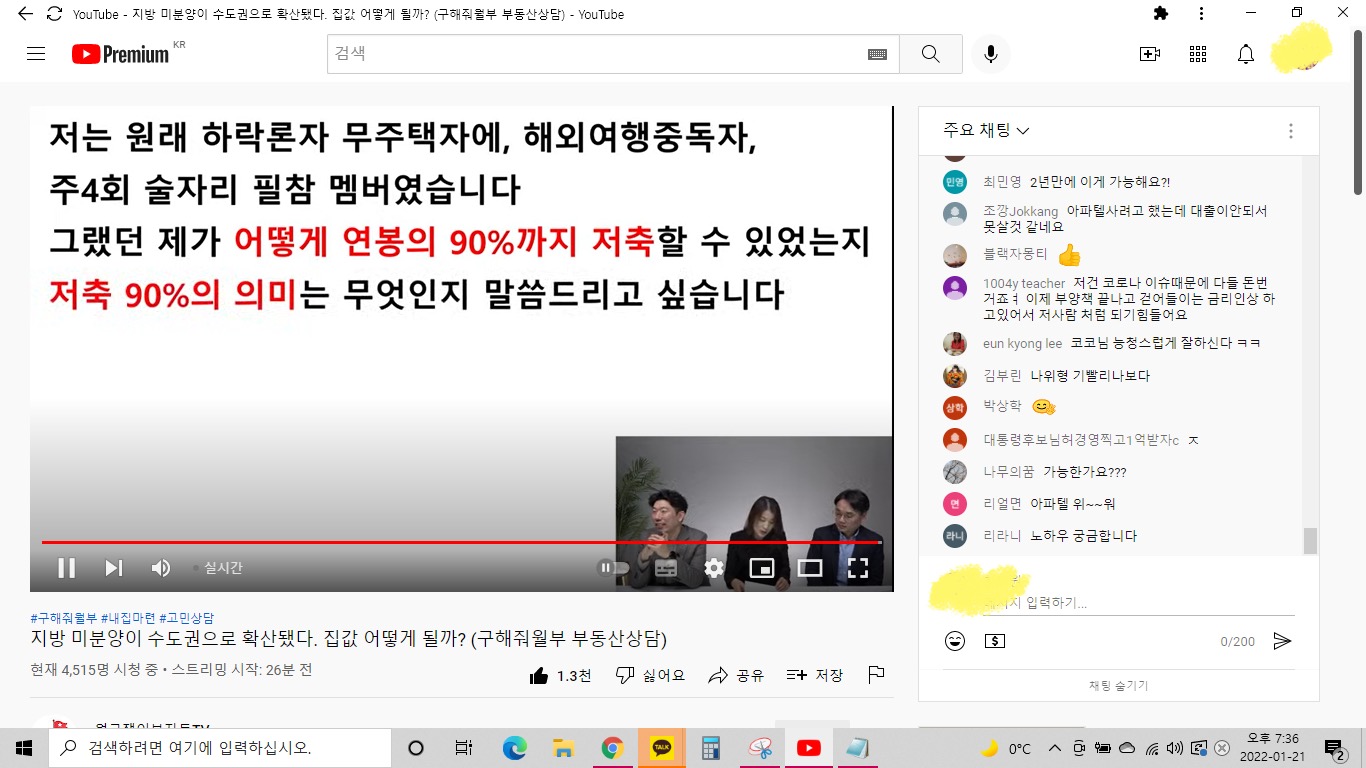
Task: Open Windows action center notifications
Action: click(1334, 748)
